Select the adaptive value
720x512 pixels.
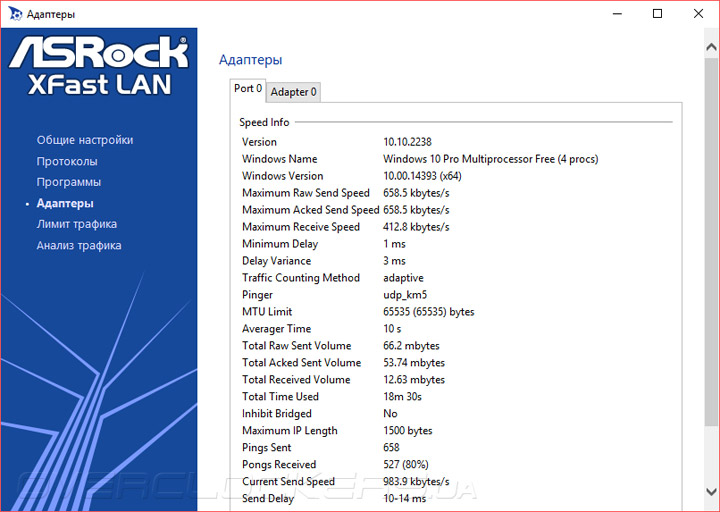point(403,278)
